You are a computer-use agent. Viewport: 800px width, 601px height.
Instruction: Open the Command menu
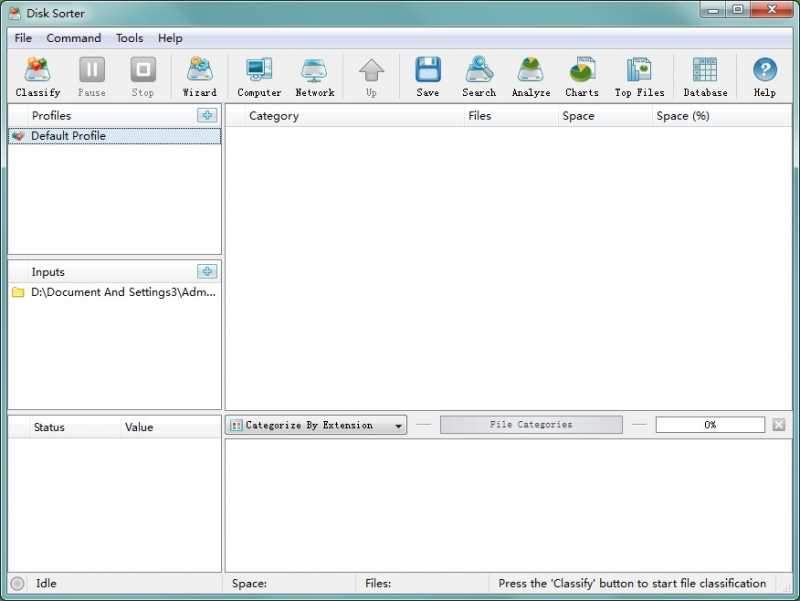pyautogui.click(x=73, y=38)
